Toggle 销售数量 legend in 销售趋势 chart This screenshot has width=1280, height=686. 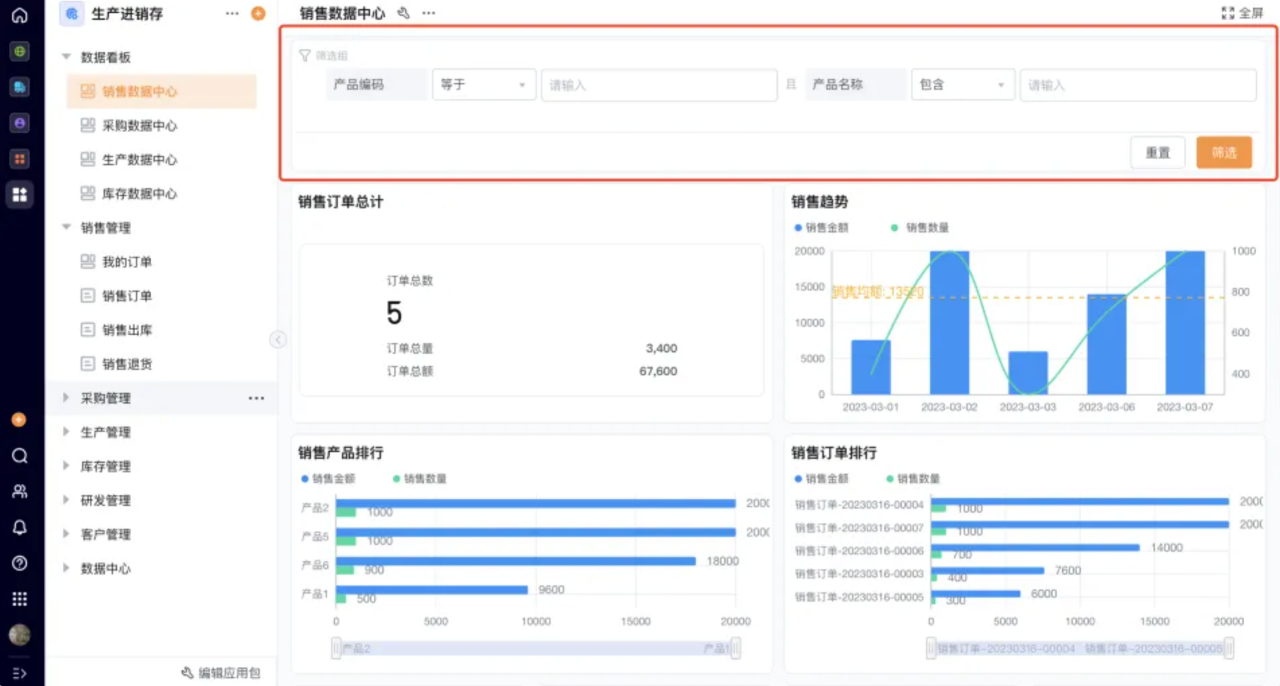[920, 228]
